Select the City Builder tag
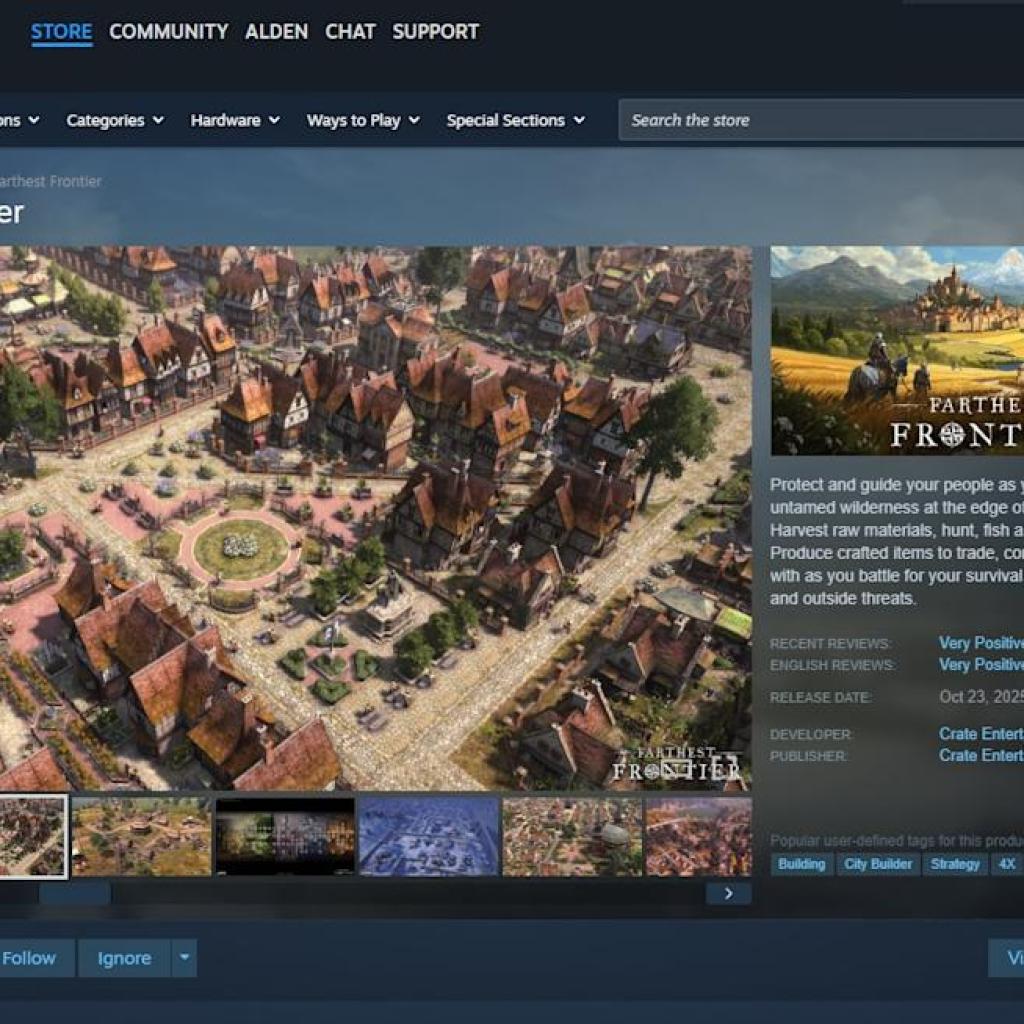This screenshot has height=1024, width=1024. 877,864
